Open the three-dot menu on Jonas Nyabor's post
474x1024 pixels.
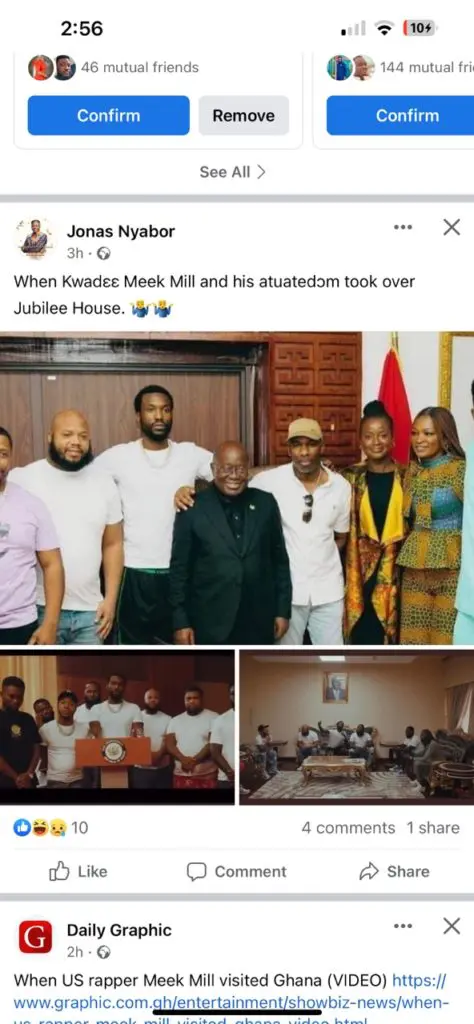403,227
